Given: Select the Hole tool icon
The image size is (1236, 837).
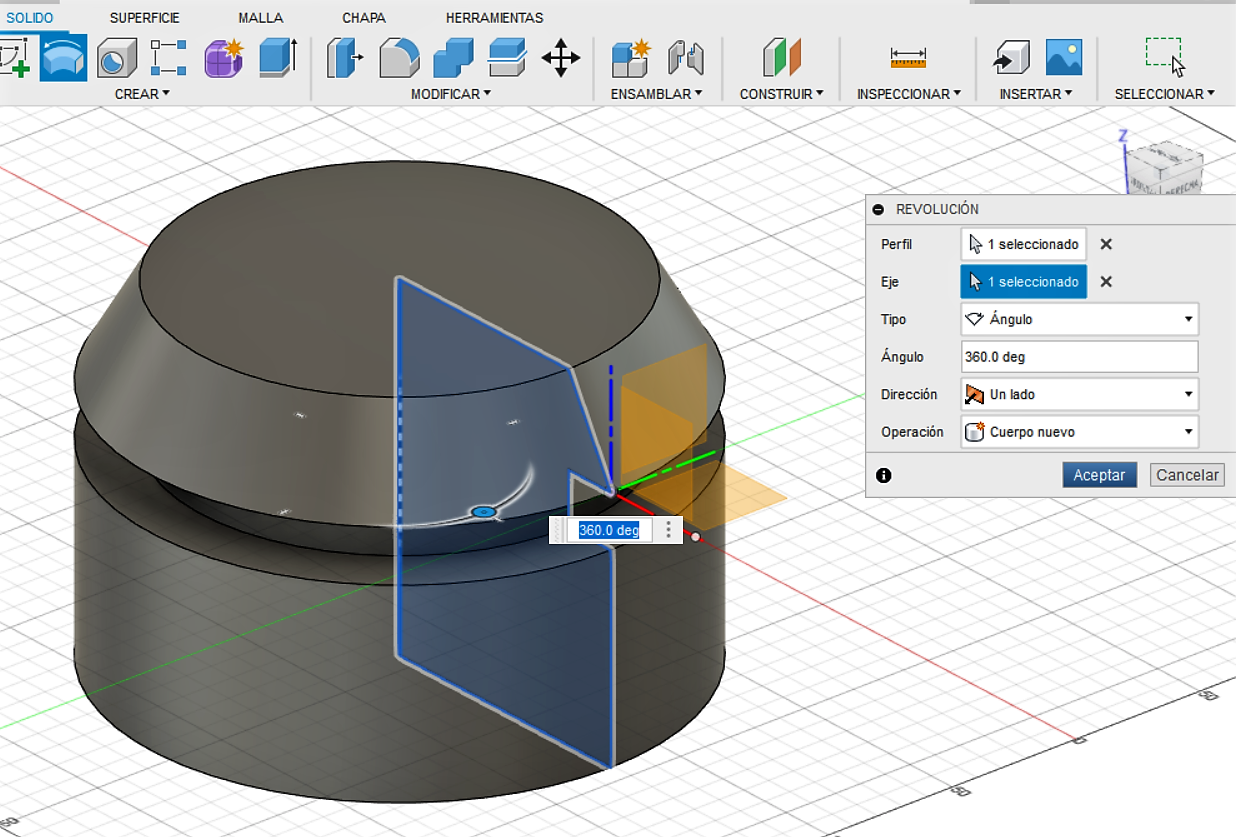Looking at the screenshot, I should (x=117, y=58).
